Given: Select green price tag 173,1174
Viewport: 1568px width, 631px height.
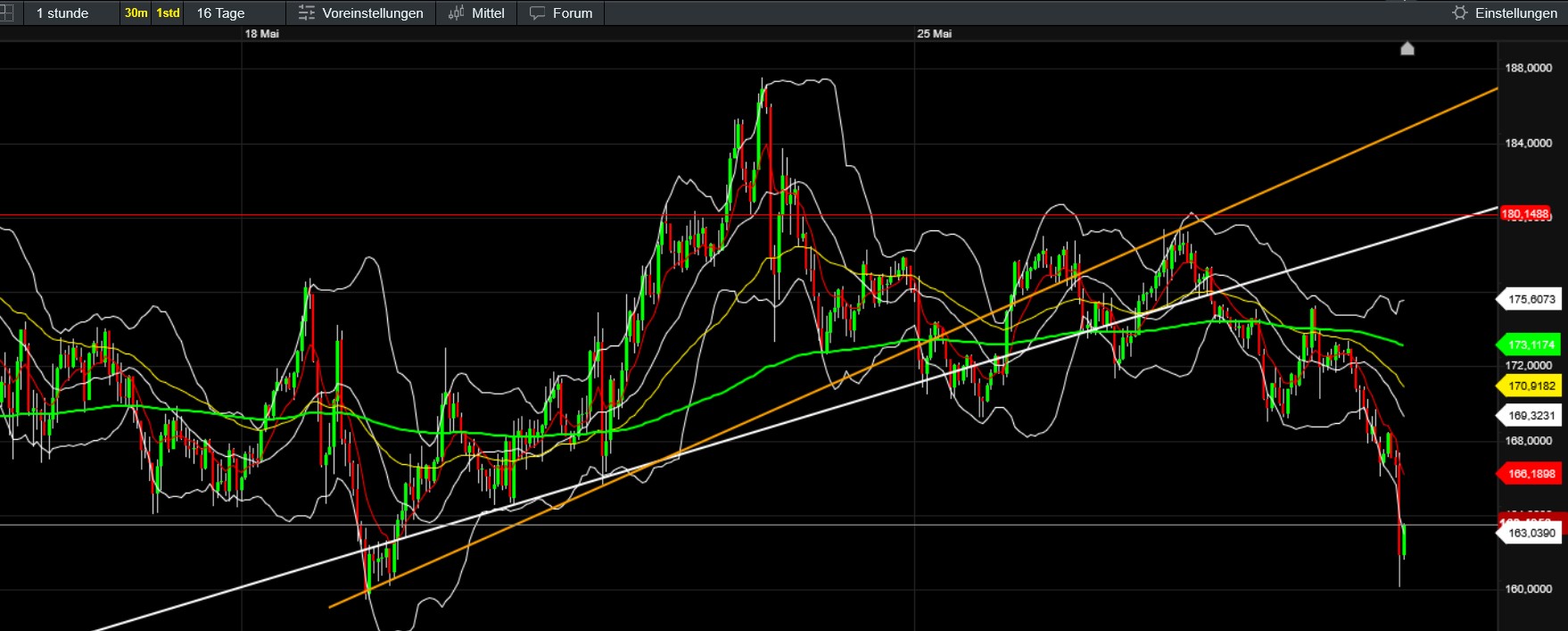Looking at the screenshot, I should 1530,345.
